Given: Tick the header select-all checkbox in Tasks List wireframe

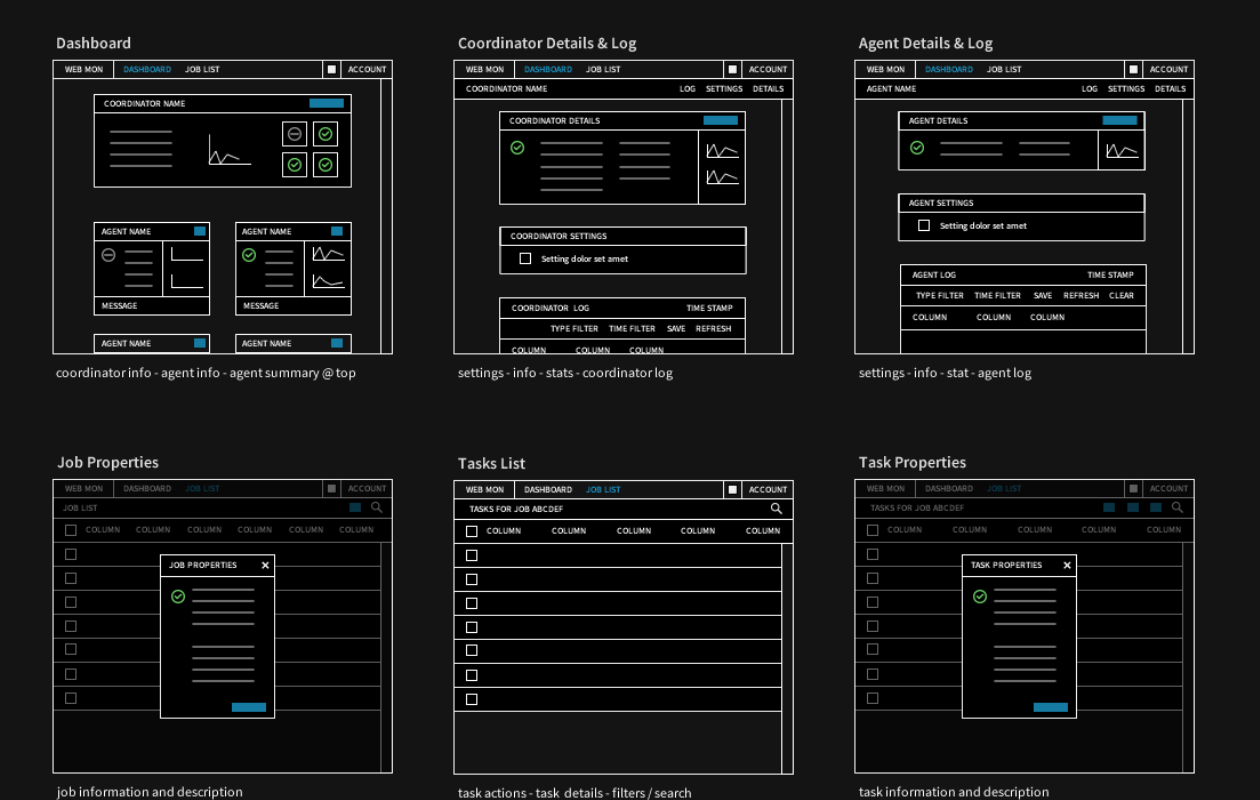Looking at the screenshot, I should pyautogui.click(x=472, y=531).
